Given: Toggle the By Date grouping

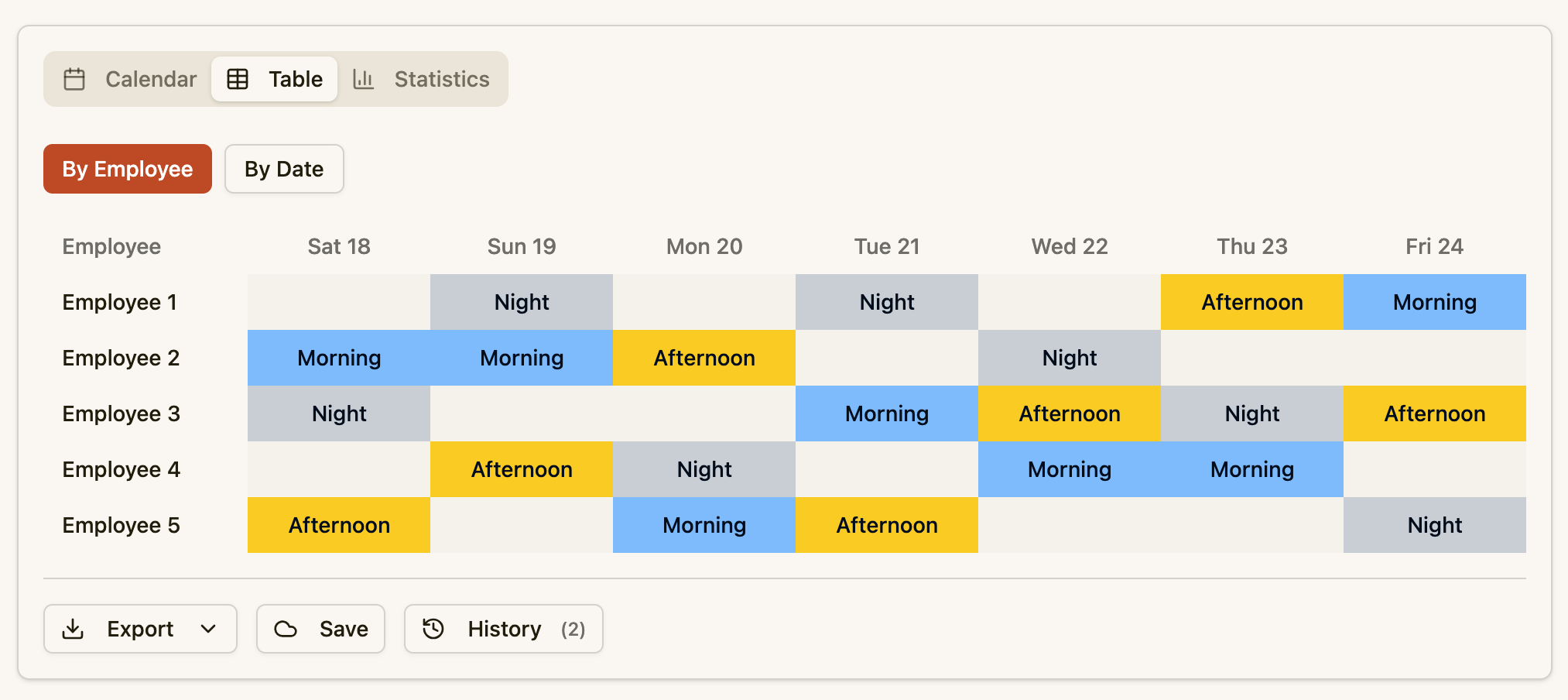Looking at the screenshot, I should [283, 169].
